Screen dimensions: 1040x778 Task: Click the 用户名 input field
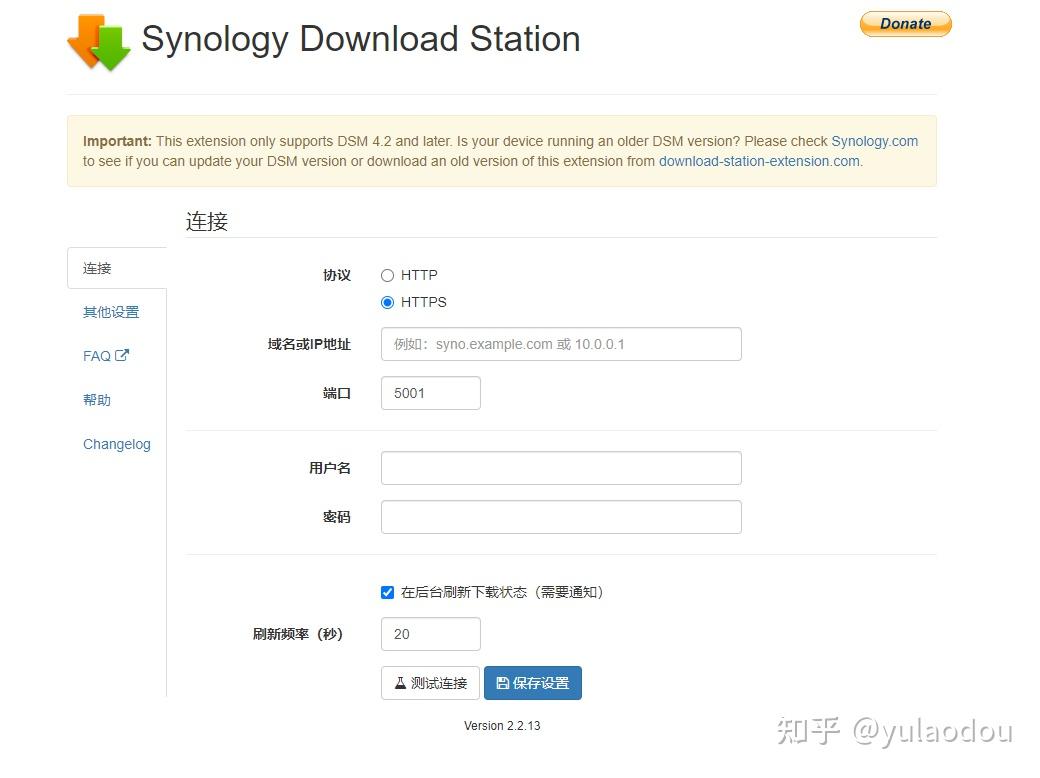[x=561, y=467]
